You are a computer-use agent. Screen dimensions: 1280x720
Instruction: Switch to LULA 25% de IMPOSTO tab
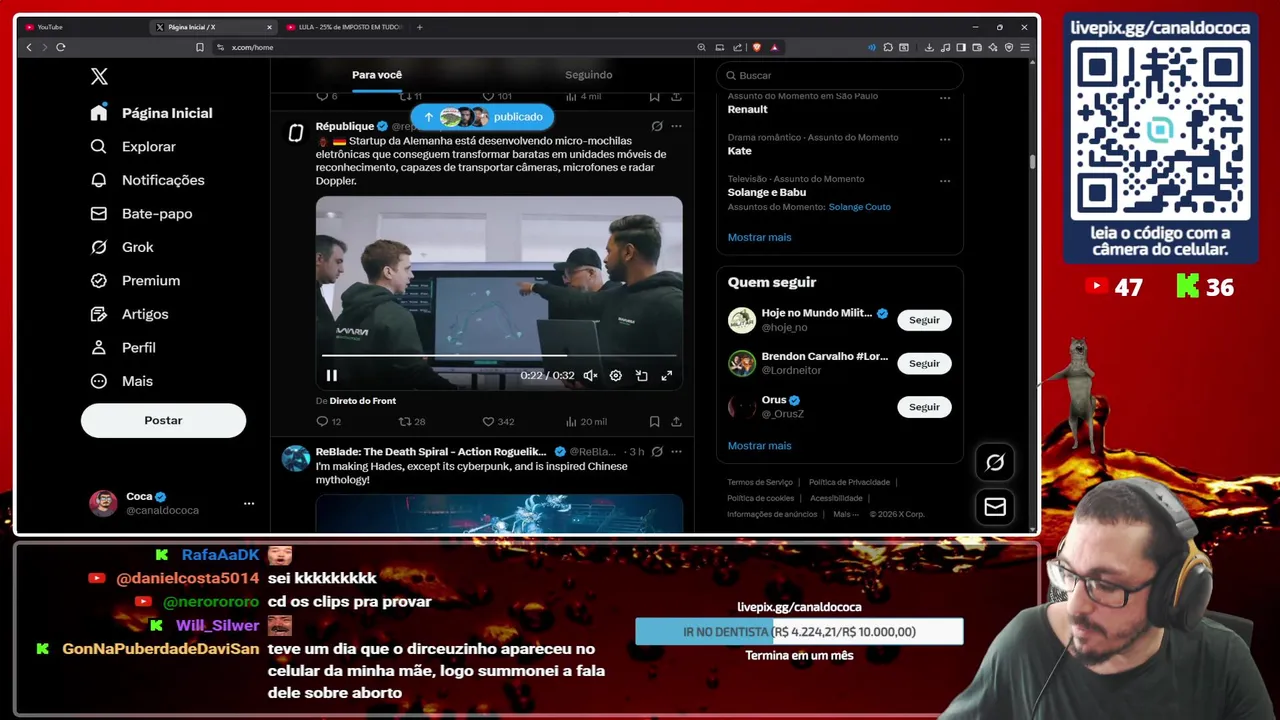tap(345, 27)
